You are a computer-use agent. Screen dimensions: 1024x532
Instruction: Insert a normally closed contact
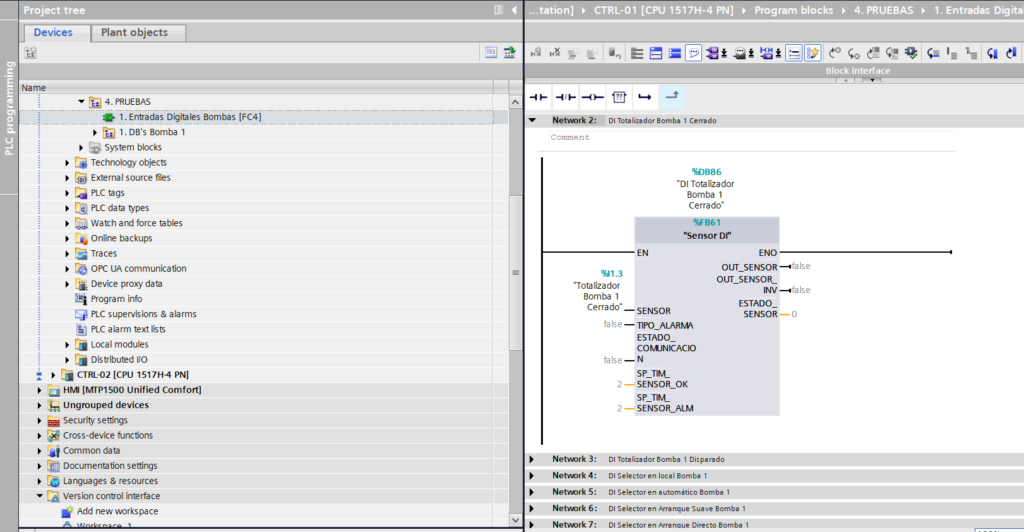click(565, 97)
